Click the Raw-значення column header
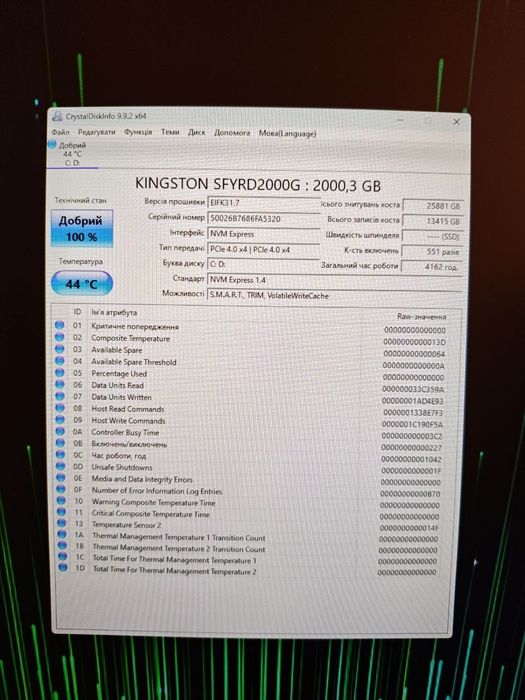This screenshot has height=700, width=525. pyautogui.click(x=421, y=317)
